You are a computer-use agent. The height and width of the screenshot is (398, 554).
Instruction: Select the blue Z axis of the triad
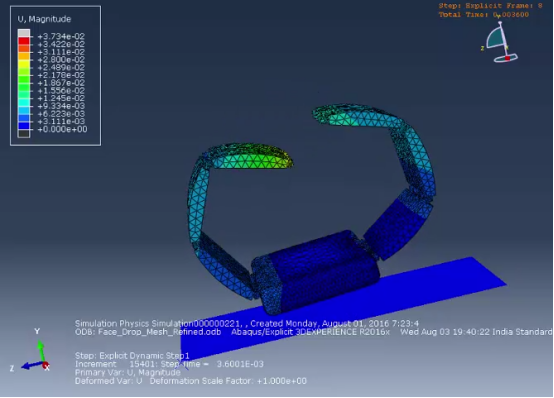point(31,365)
